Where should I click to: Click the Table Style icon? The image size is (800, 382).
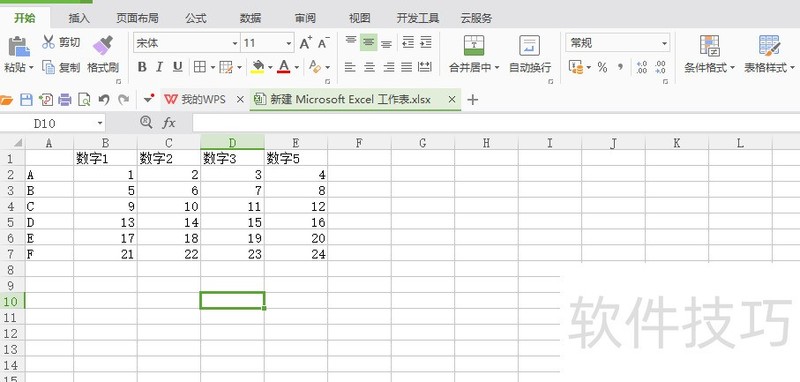769,45
